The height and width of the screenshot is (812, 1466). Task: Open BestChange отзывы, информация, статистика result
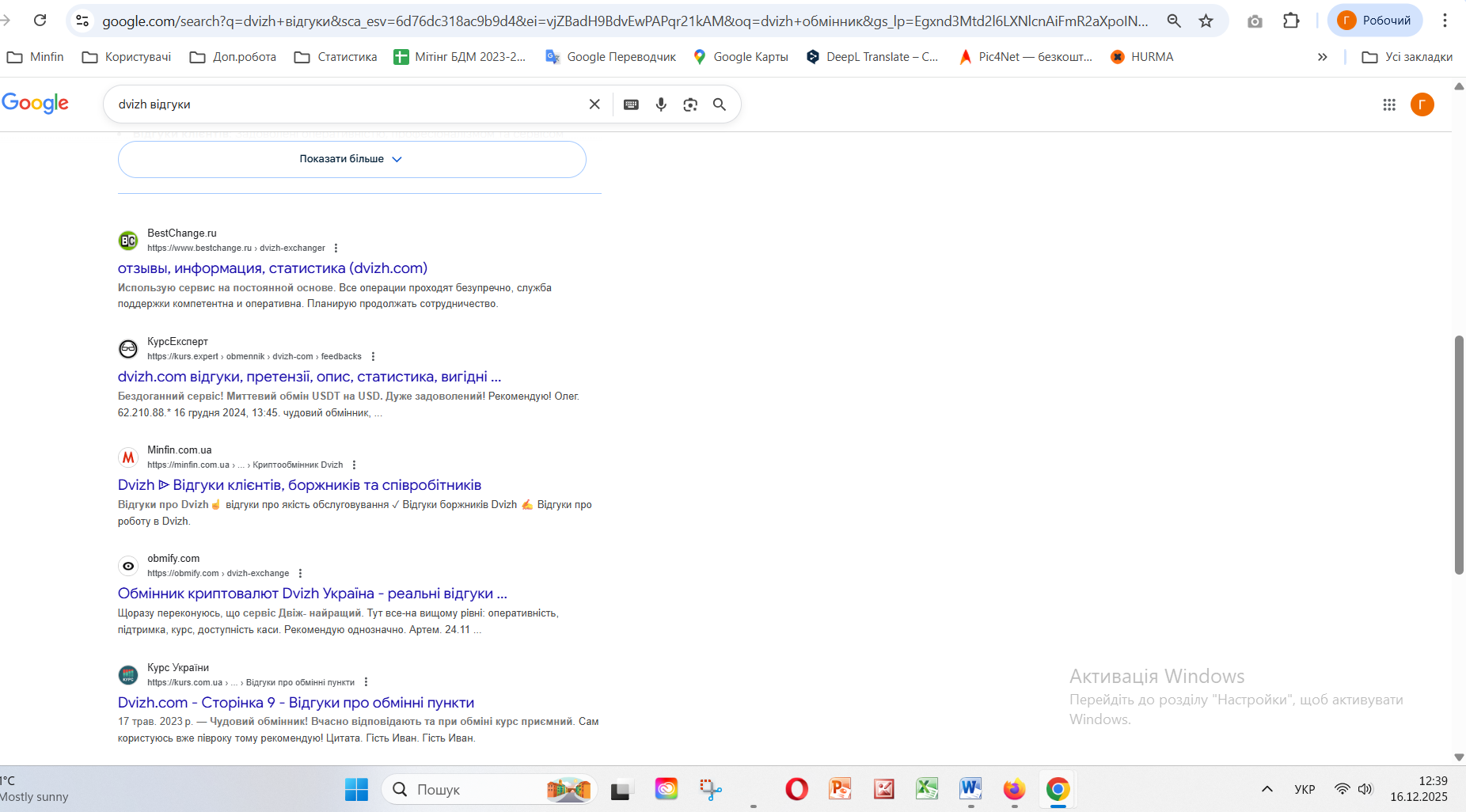click(273, 268)
